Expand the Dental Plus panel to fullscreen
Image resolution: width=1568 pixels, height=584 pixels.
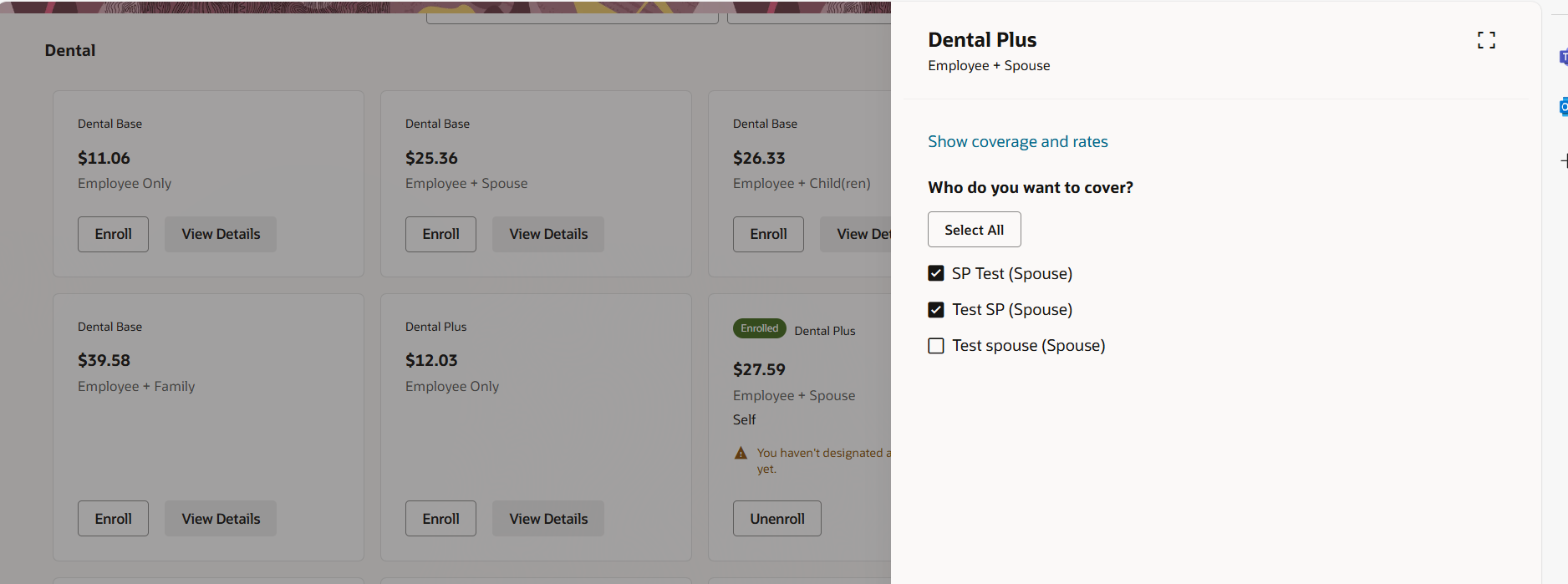[1486, 40]
